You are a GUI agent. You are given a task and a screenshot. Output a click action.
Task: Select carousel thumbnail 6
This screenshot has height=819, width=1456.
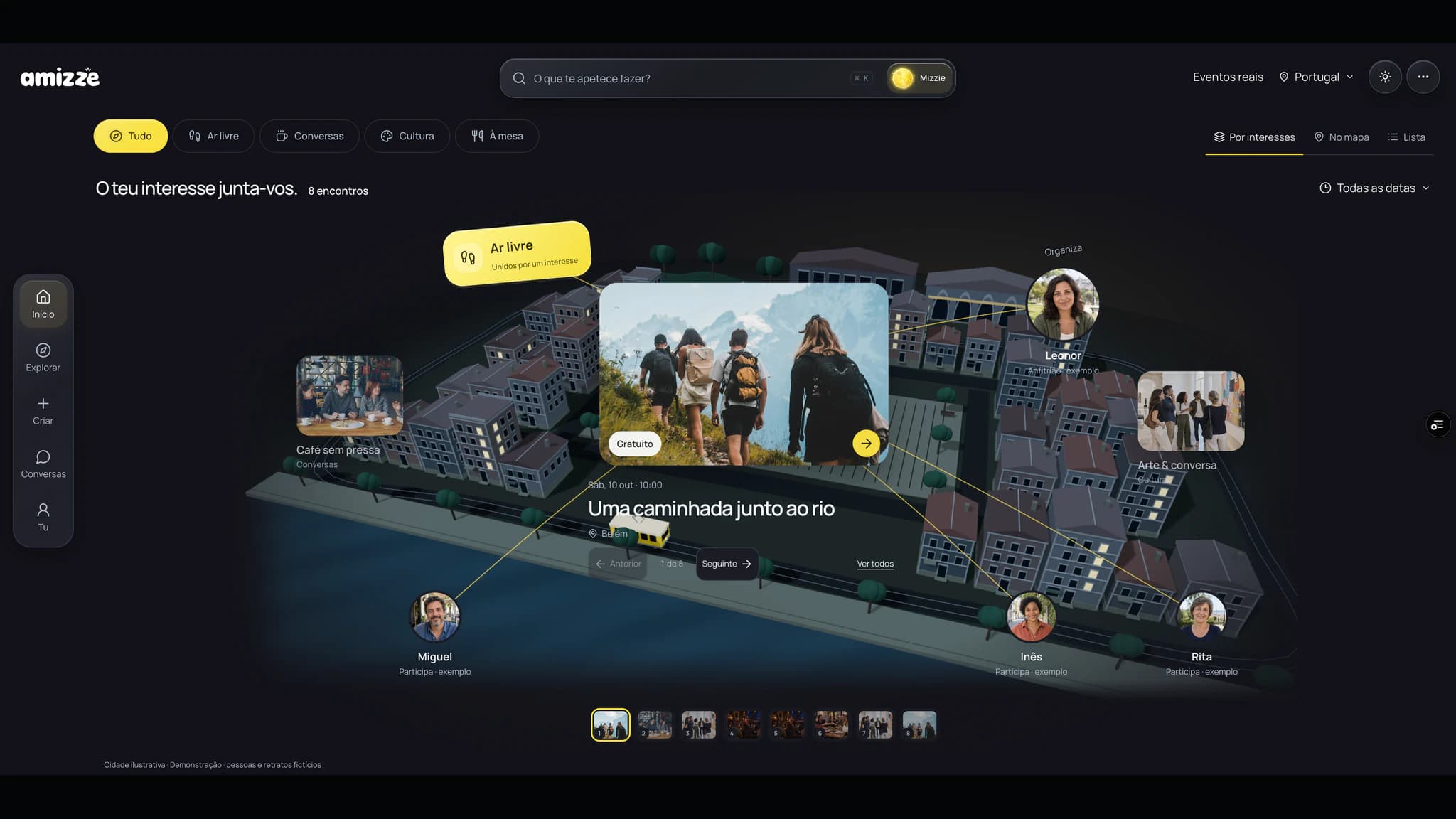pyautogui.click(x=831, y=725)
